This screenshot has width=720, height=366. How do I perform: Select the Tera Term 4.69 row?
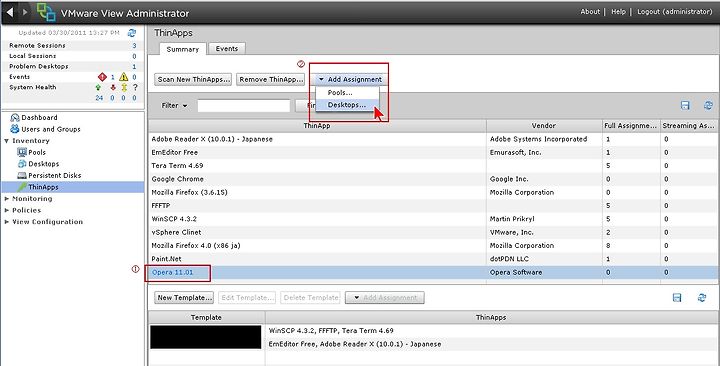432,165
